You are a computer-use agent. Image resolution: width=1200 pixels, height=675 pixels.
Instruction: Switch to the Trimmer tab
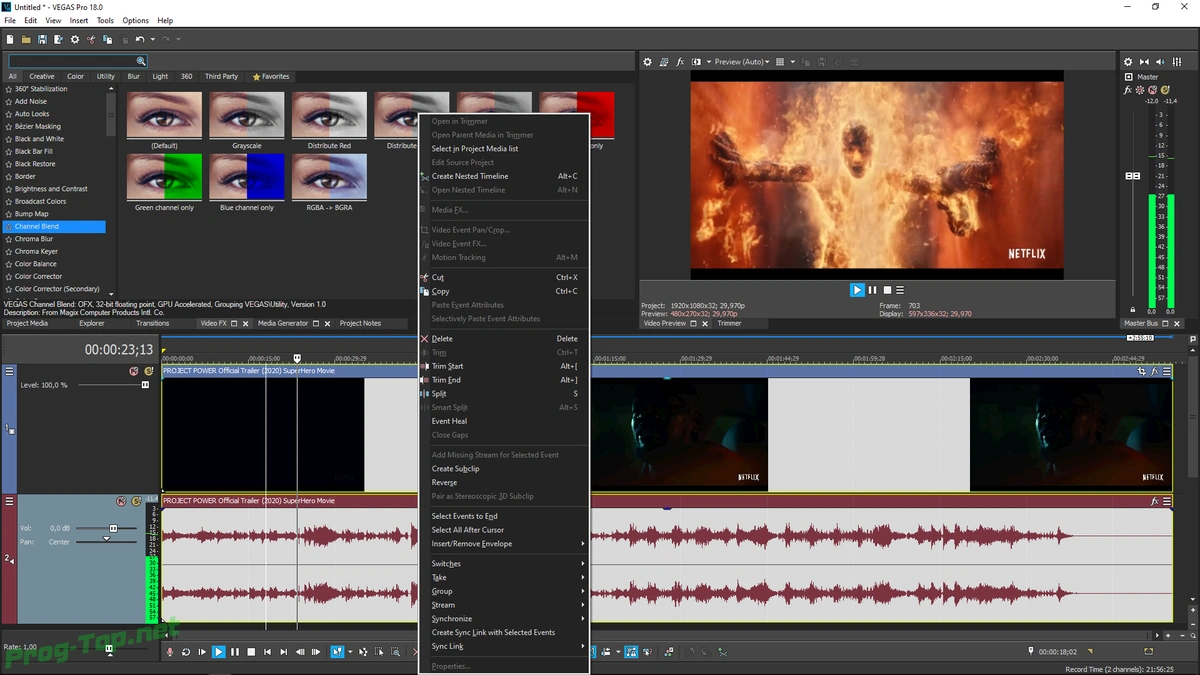pos(730,323)
